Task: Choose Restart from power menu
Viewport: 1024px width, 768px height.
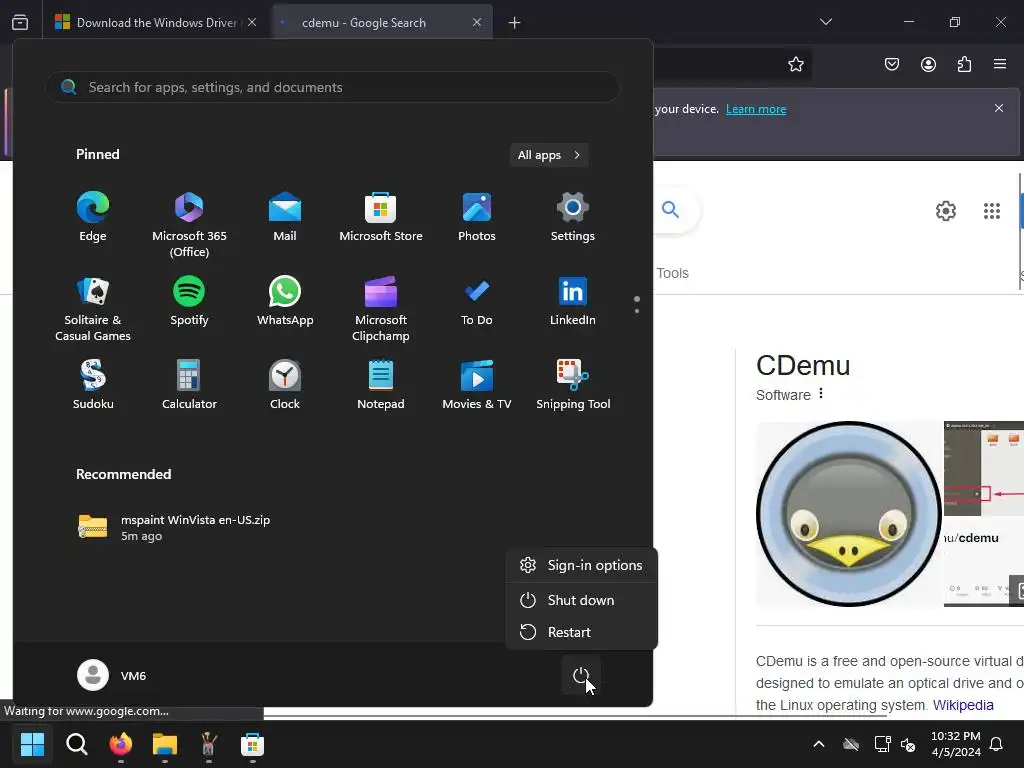Action: [581, 632]
